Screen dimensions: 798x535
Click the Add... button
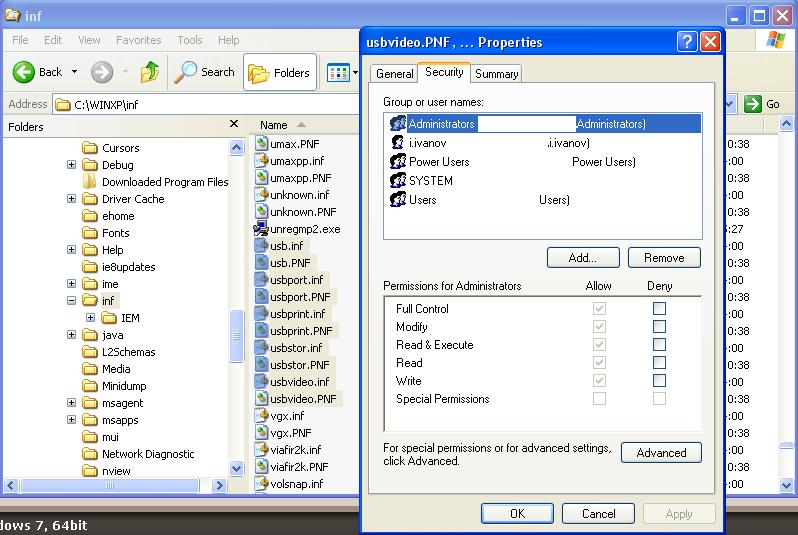pyautogui.click(x=583, y=258)
